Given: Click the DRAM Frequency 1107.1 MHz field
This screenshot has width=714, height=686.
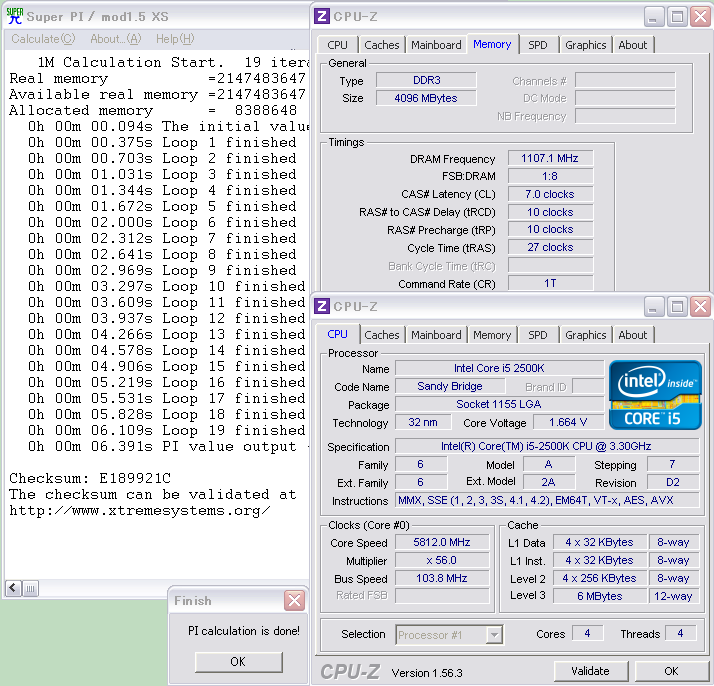Looking at the screenshot, I should [550, 158].
